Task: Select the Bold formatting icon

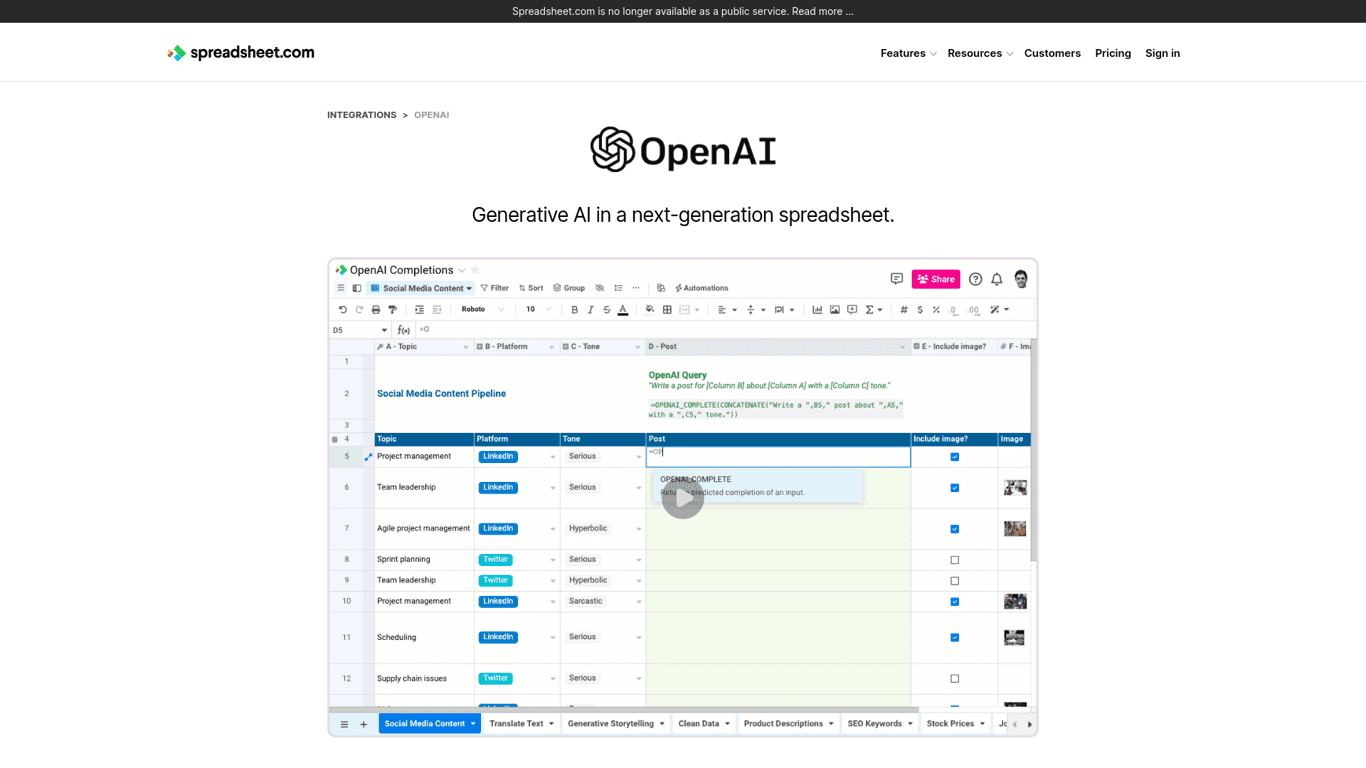Action: [574, 309]
